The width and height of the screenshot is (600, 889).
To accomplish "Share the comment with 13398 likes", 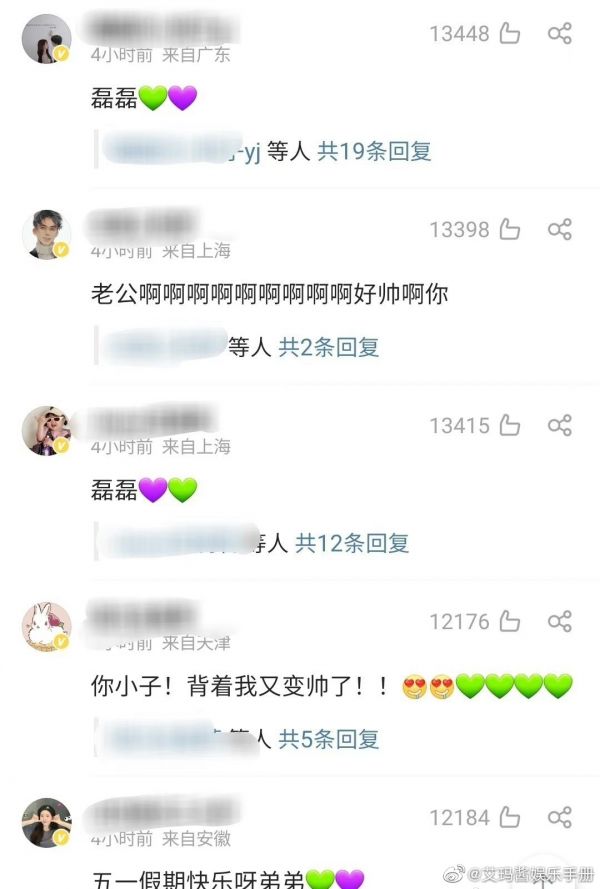I will (x=560, y=230).
